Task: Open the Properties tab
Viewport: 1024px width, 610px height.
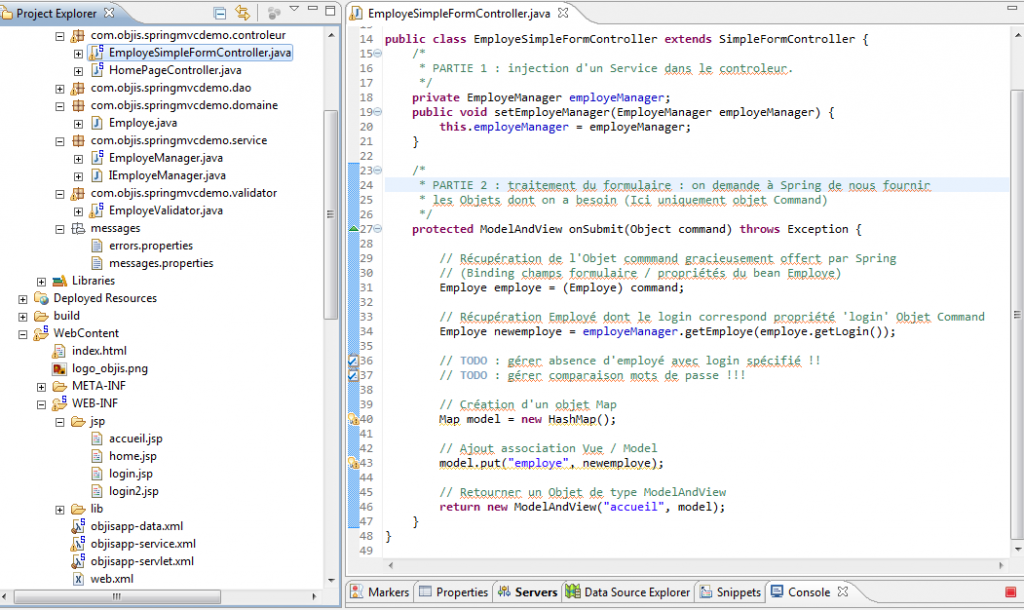Action: [454, 592]
